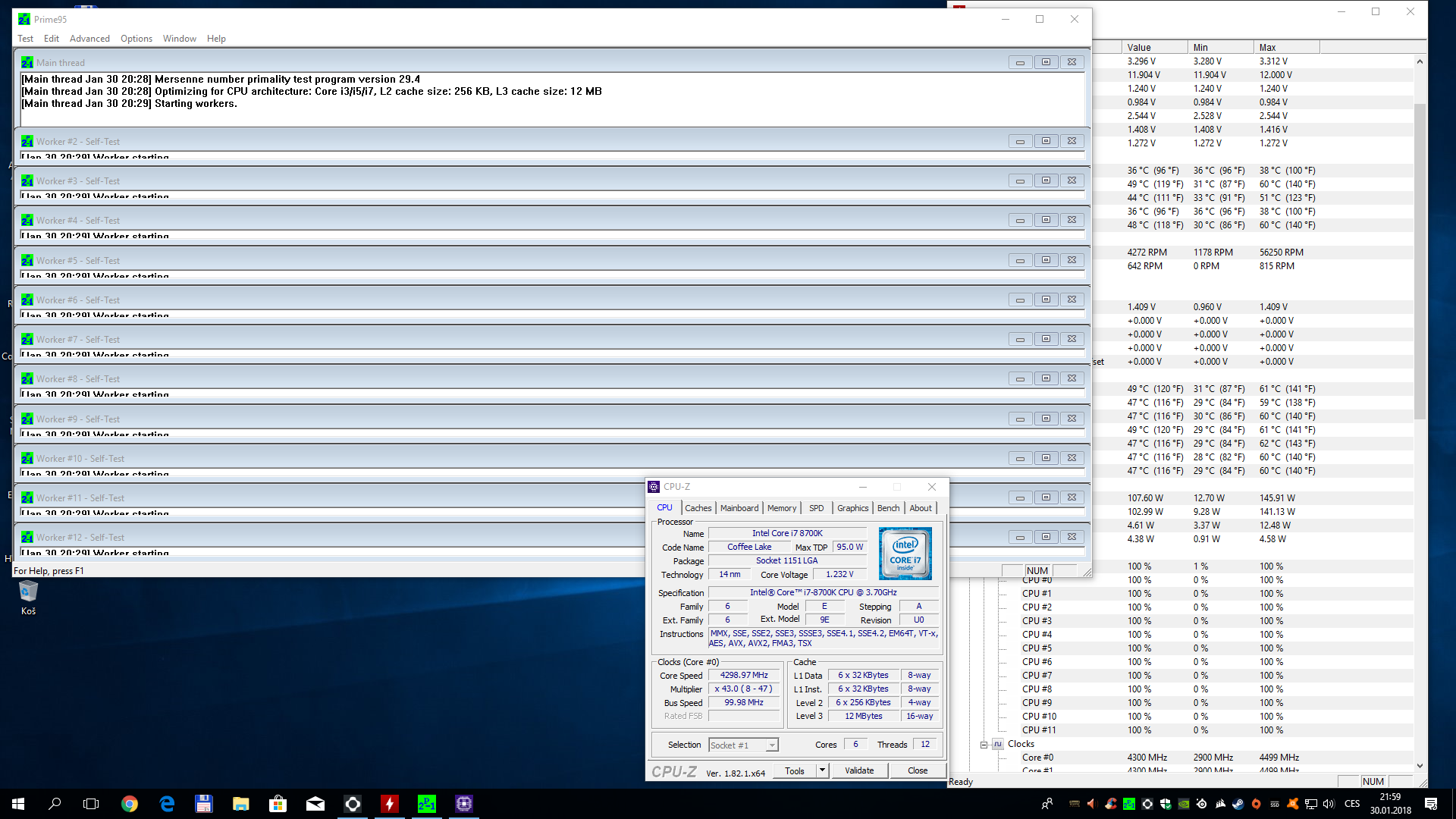
Task: Switch to Memory tab in CPU-Z
Action: click(781, 508)
